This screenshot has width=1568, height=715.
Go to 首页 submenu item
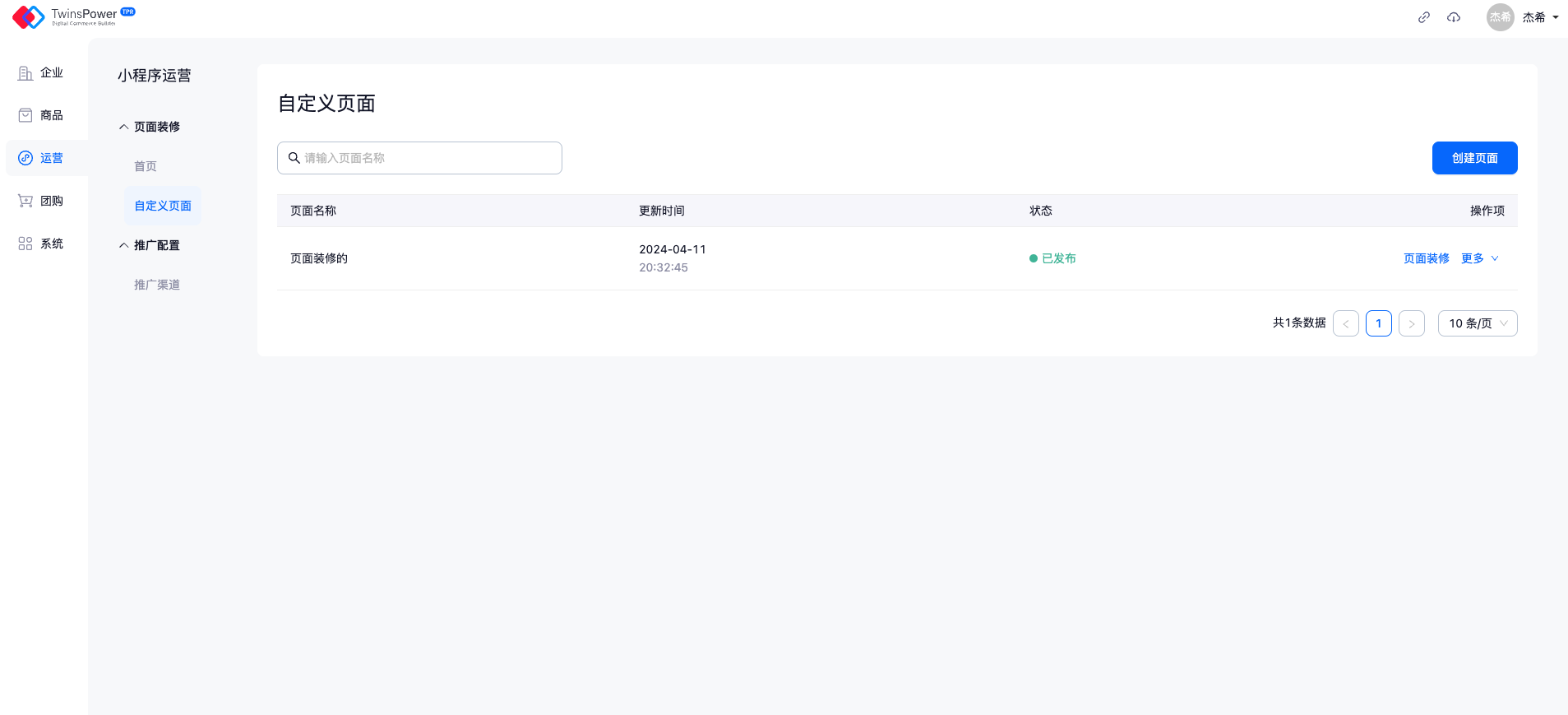(x=146, y=166)
